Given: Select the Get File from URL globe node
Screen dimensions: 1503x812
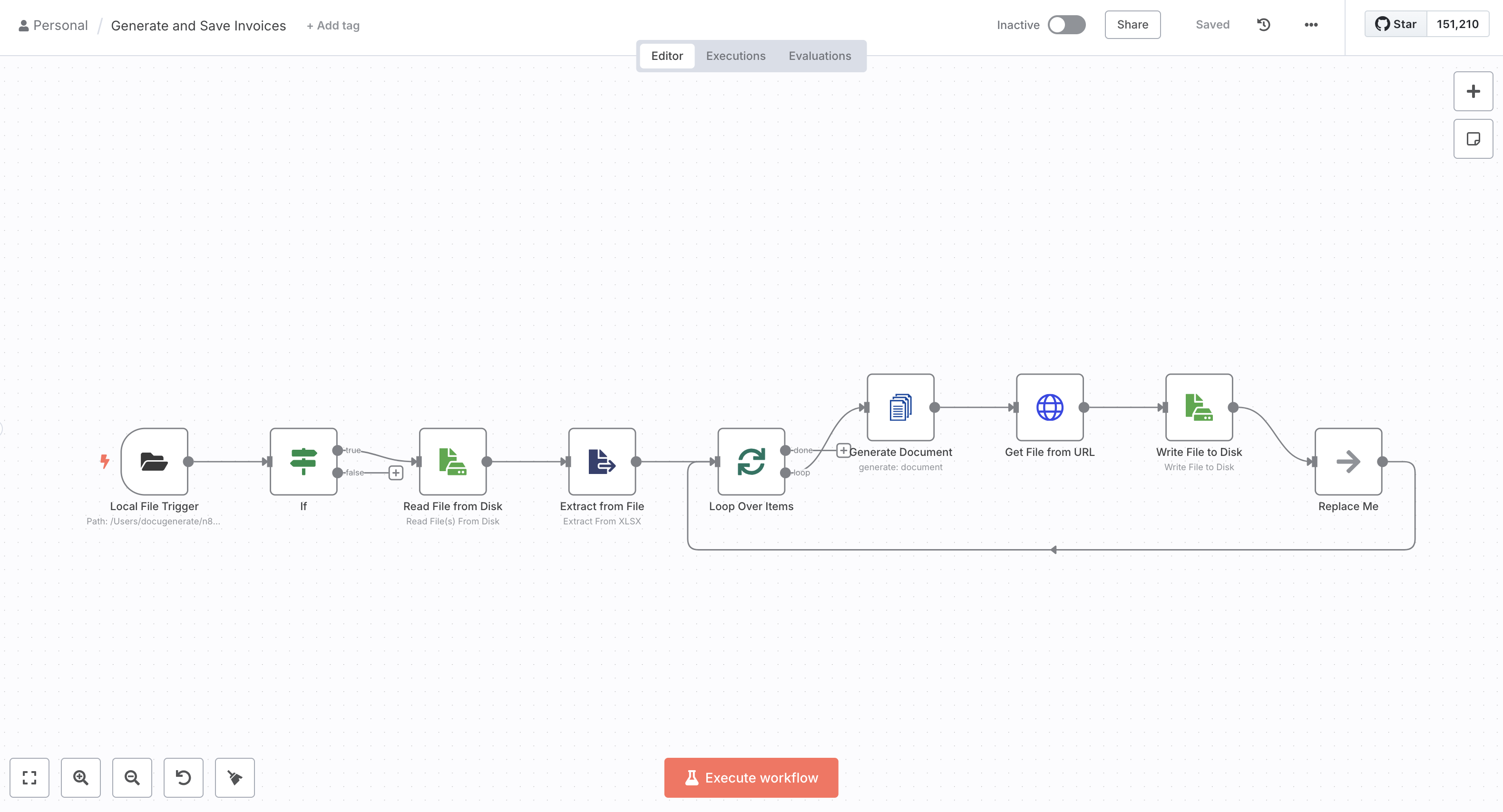Looking at the screenshot, I should pos(1050,407).
